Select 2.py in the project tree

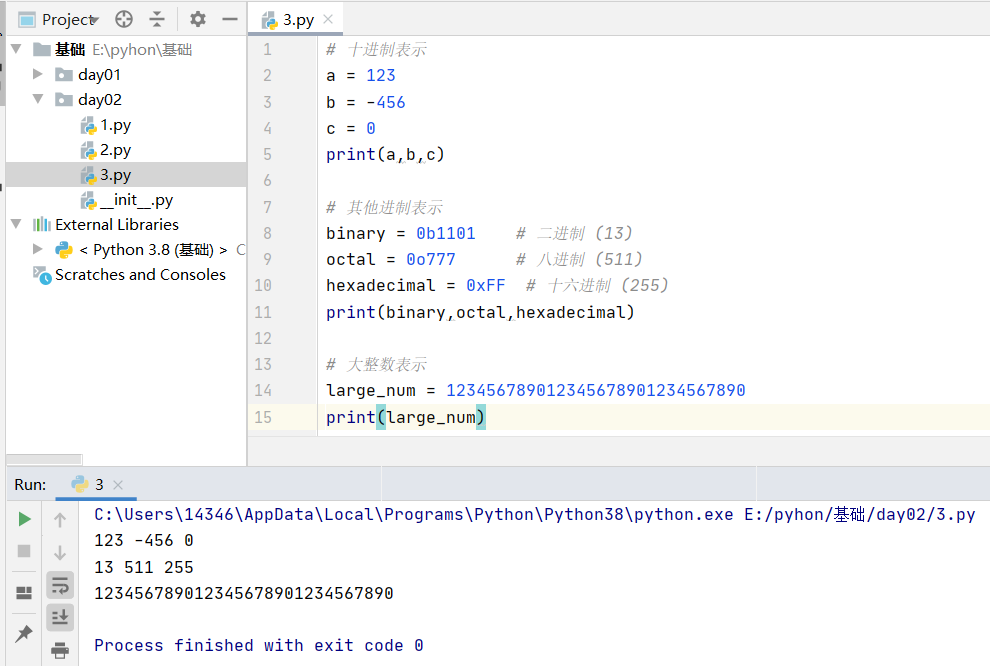116,149
